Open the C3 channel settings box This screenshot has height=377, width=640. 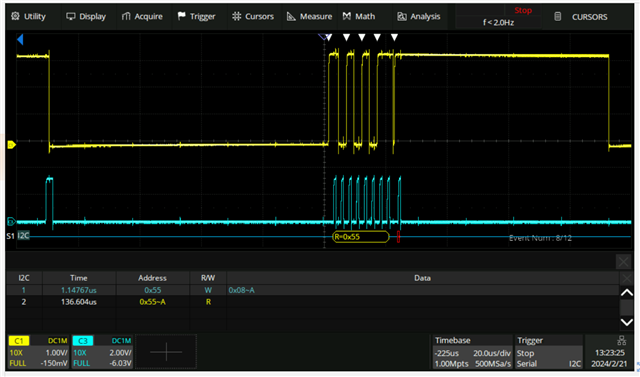click(103, 352)
